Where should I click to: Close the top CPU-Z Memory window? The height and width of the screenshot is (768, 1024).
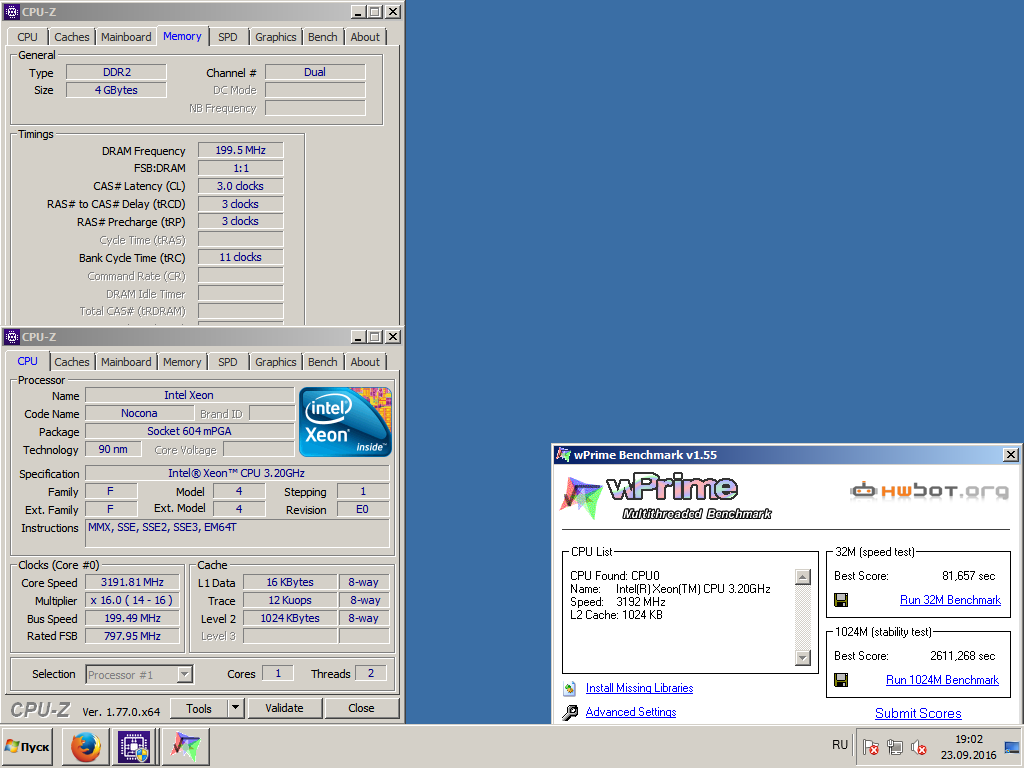coord(392,12)
